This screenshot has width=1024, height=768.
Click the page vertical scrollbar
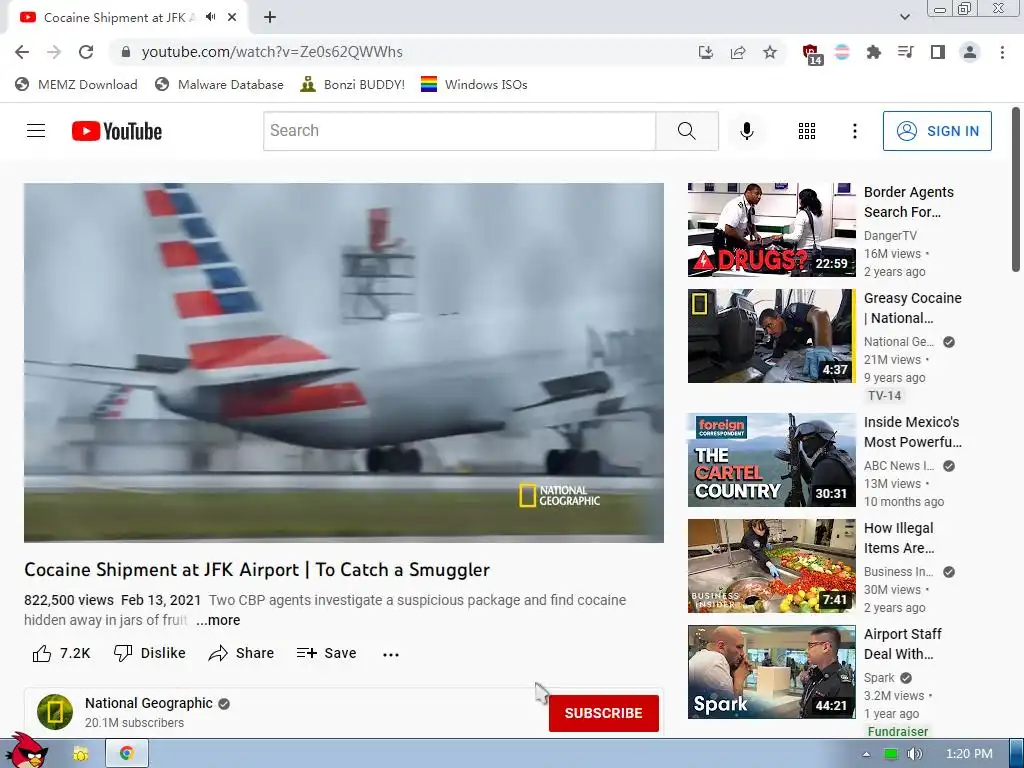point(1016,189)
